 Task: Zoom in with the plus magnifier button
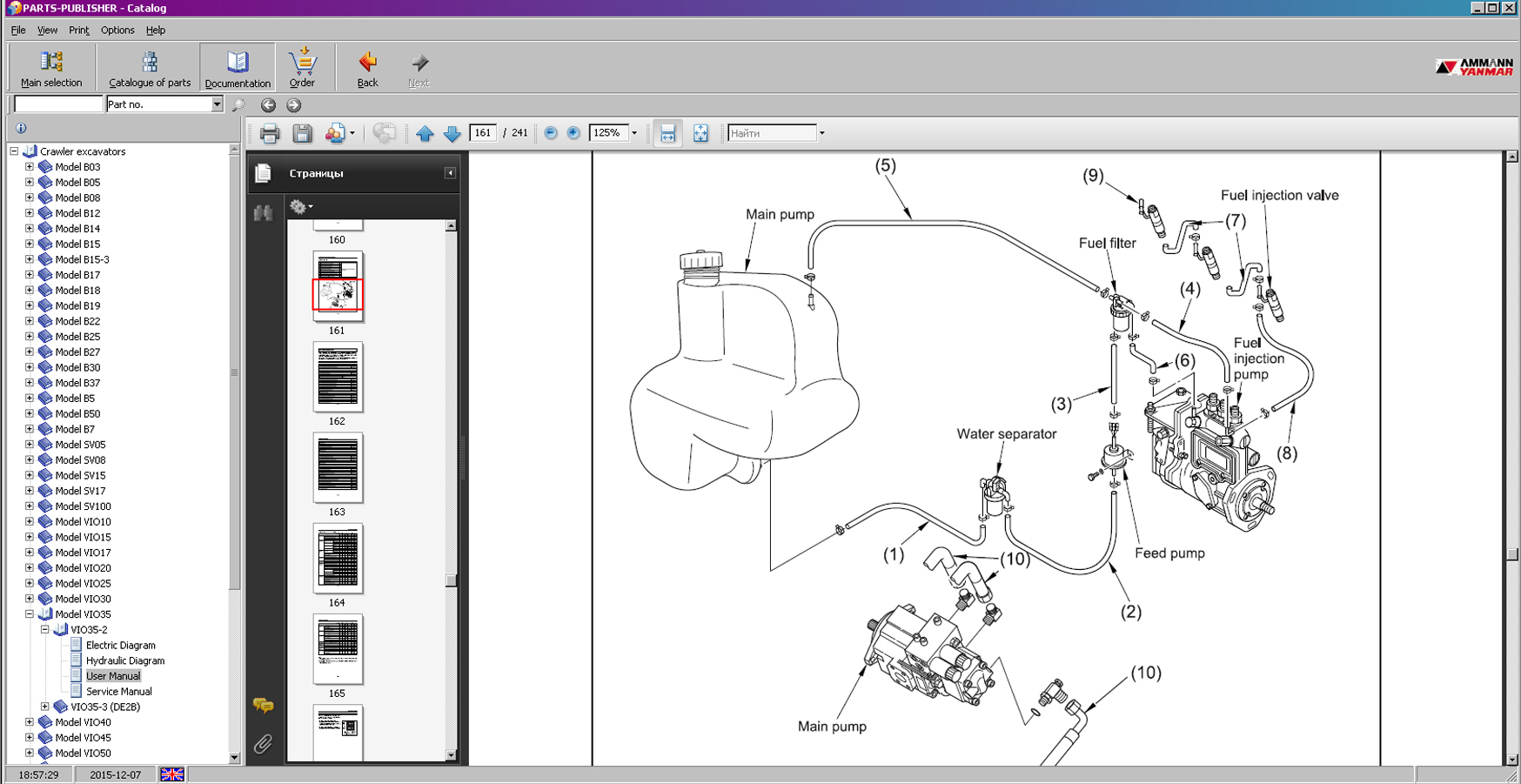pos(573,133)
